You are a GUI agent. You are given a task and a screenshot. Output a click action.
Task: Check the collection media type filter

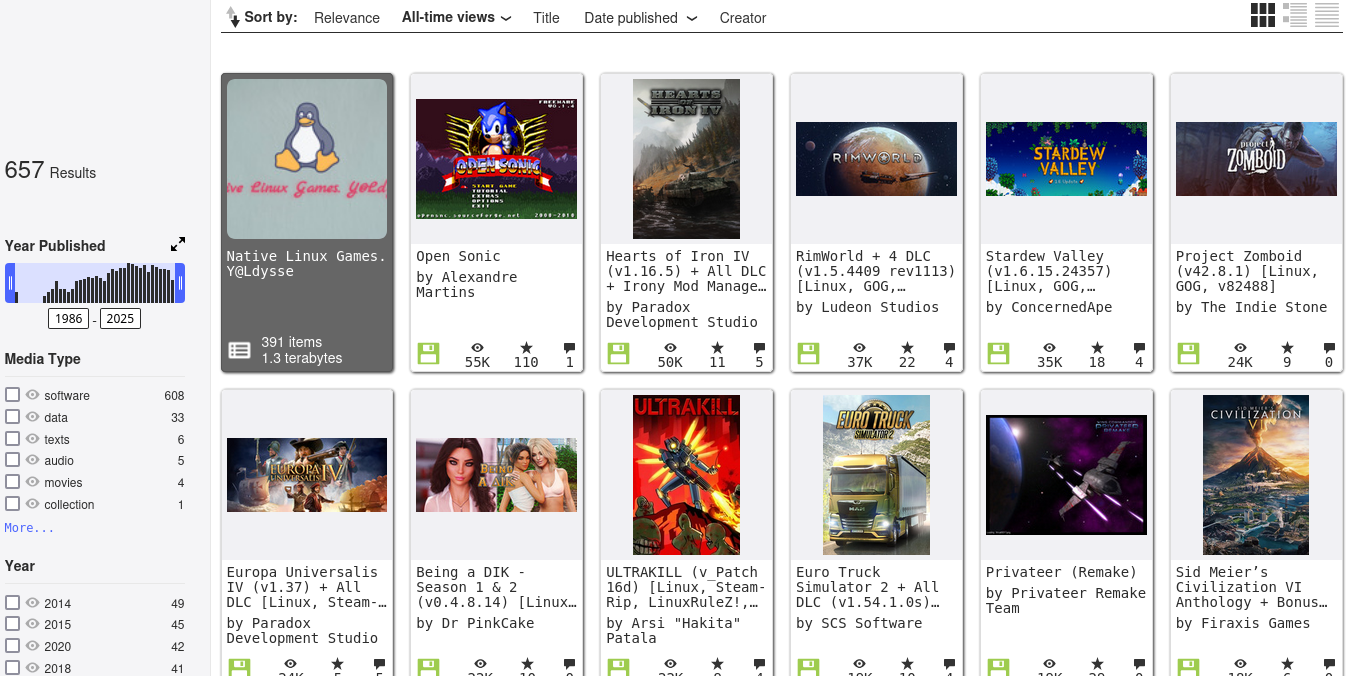[x=12, y=504]
